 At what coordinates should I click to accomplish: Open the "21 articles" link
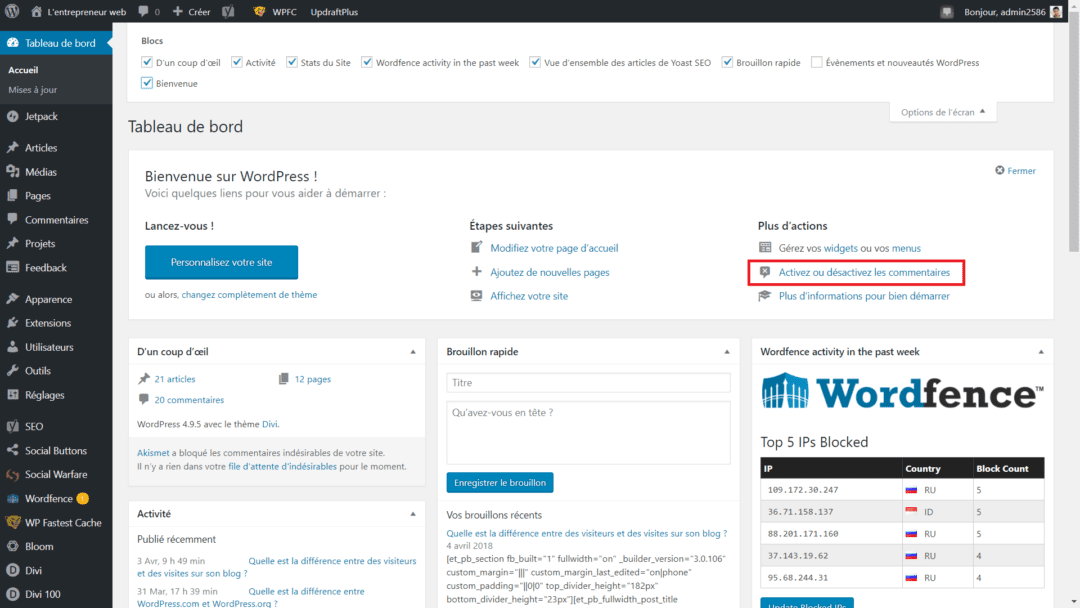click(174, 379)
